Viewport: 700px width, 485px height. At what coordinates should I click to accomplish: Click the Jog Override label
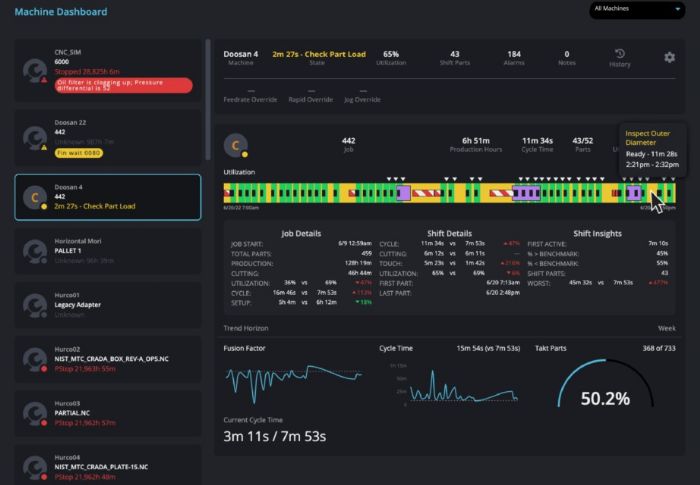362,100
